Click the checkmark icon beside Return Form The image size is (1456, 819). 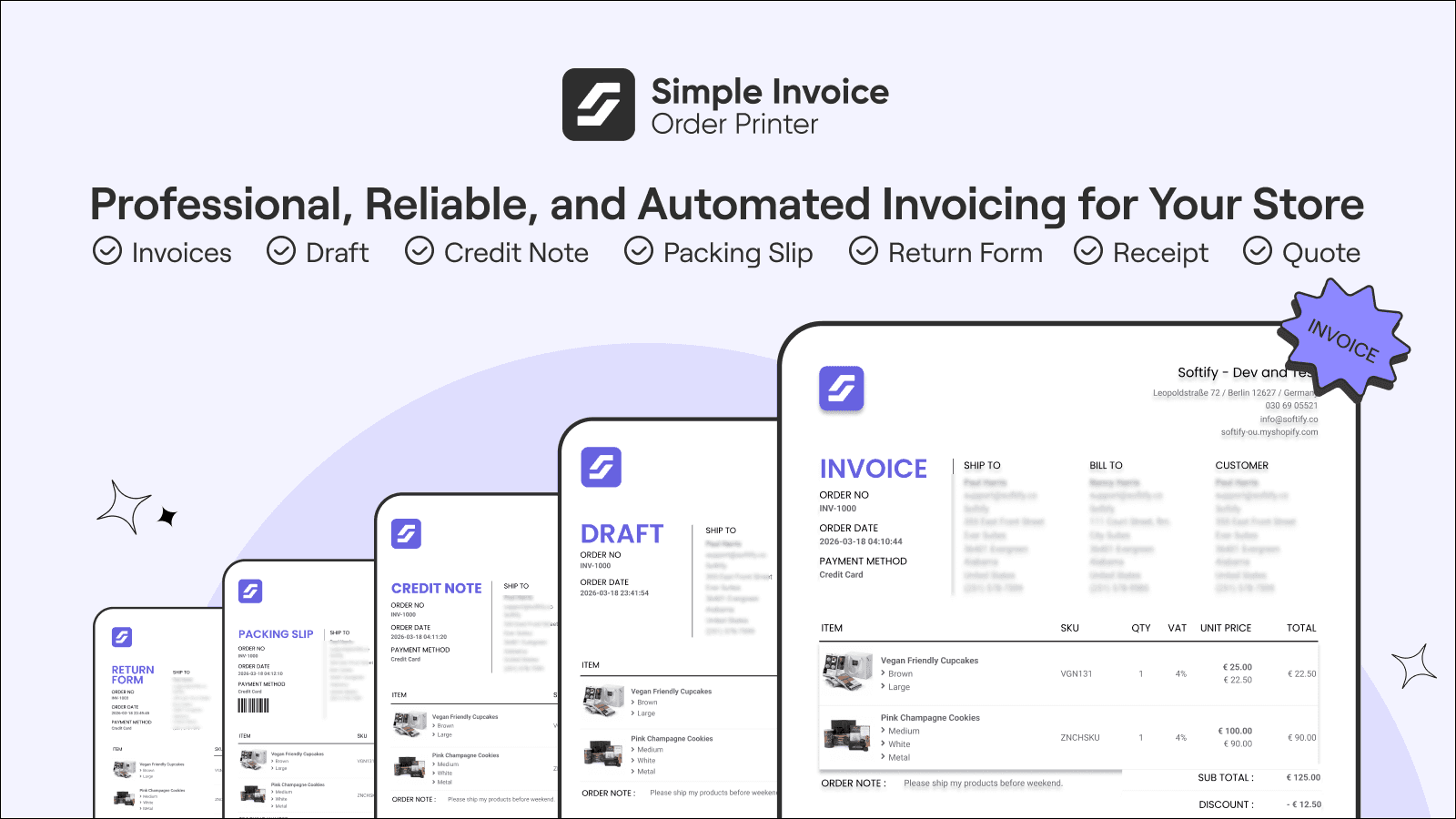coord(864,250)
